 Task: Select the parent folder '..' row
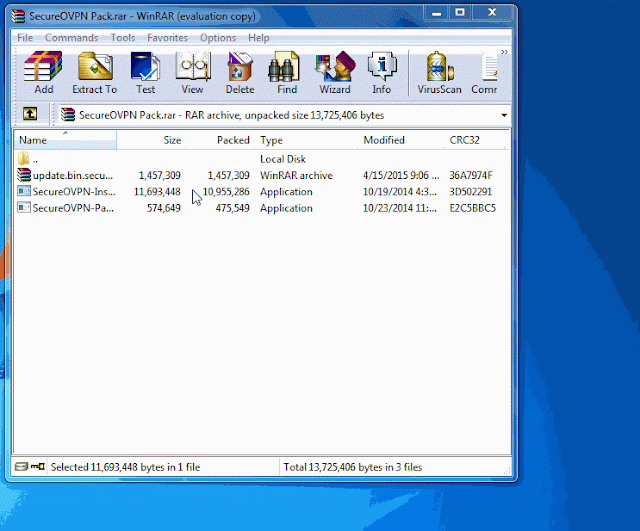coord(261,159)
